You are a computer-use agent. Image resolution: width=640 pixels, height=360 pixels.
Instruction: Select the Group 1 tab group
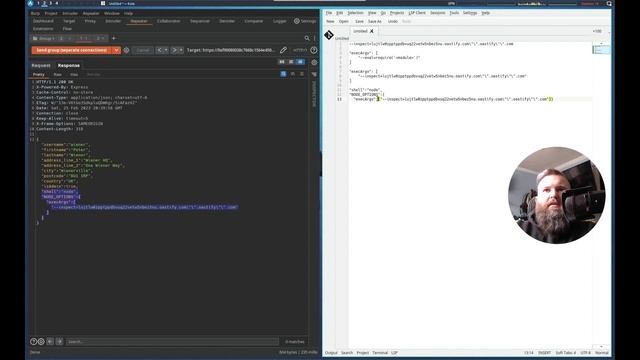pos(43,38)
